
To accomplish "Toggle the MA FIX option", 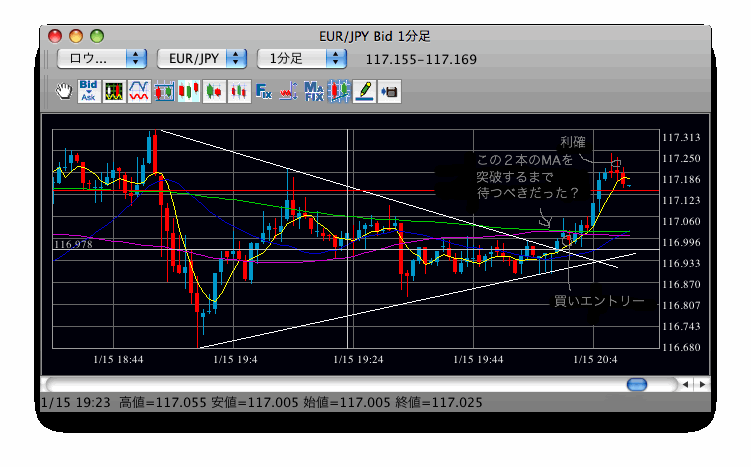I will tap(314, 91).
